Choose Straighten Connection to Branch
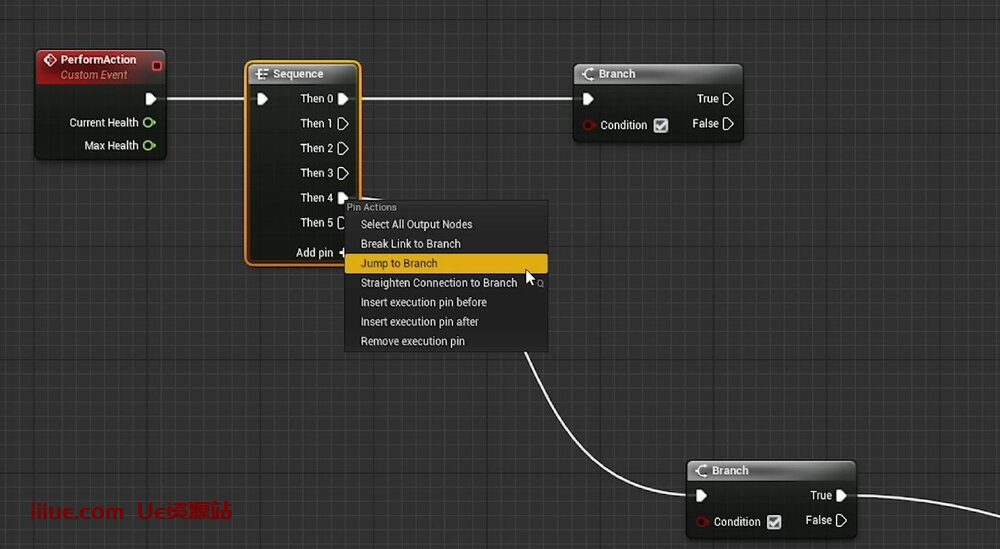The width and height of the screenshot is (1000, 549). point(446,282)
